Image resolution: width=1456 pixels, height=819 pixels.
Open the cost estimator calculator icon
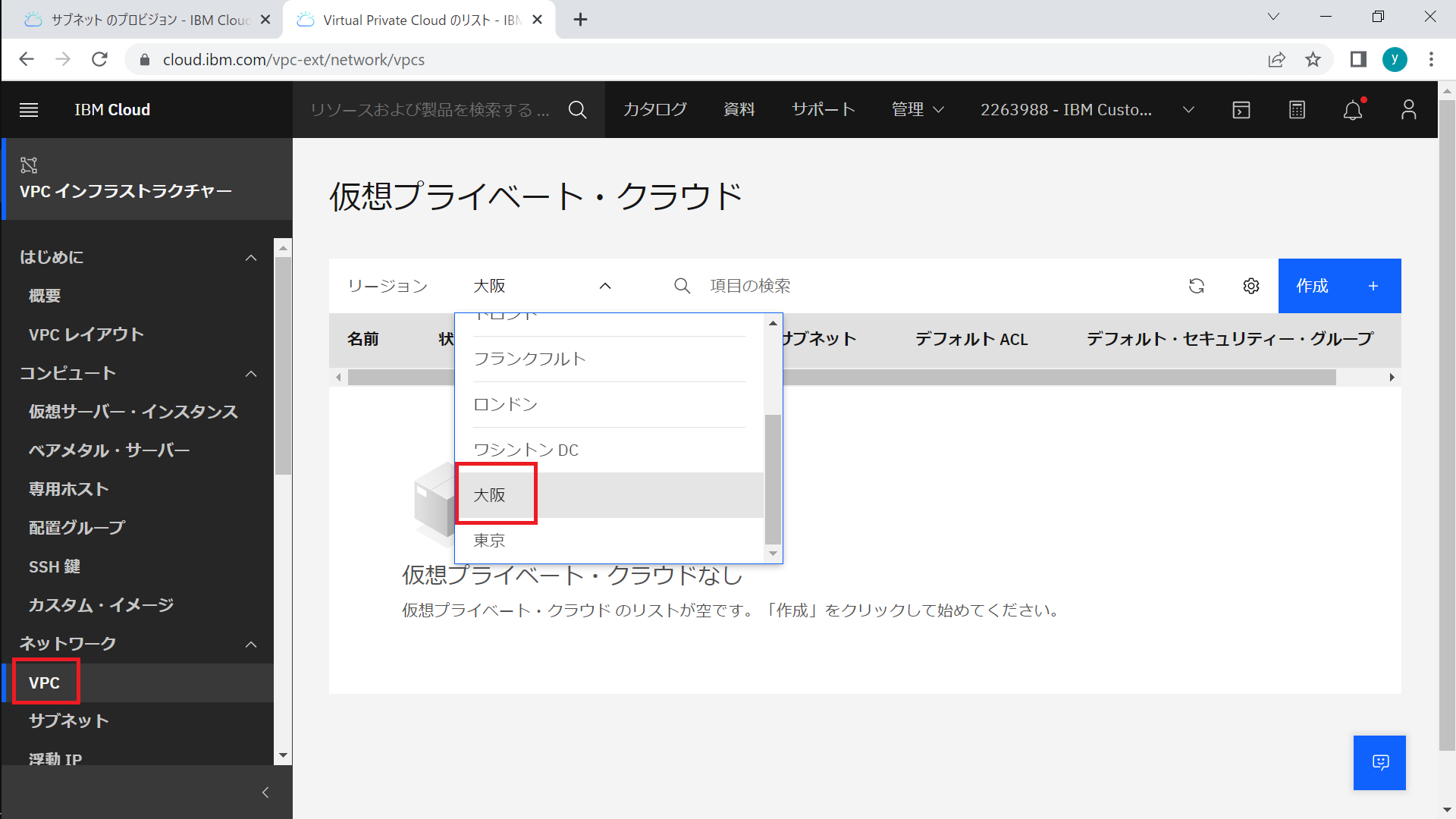tap(1297, 110)
